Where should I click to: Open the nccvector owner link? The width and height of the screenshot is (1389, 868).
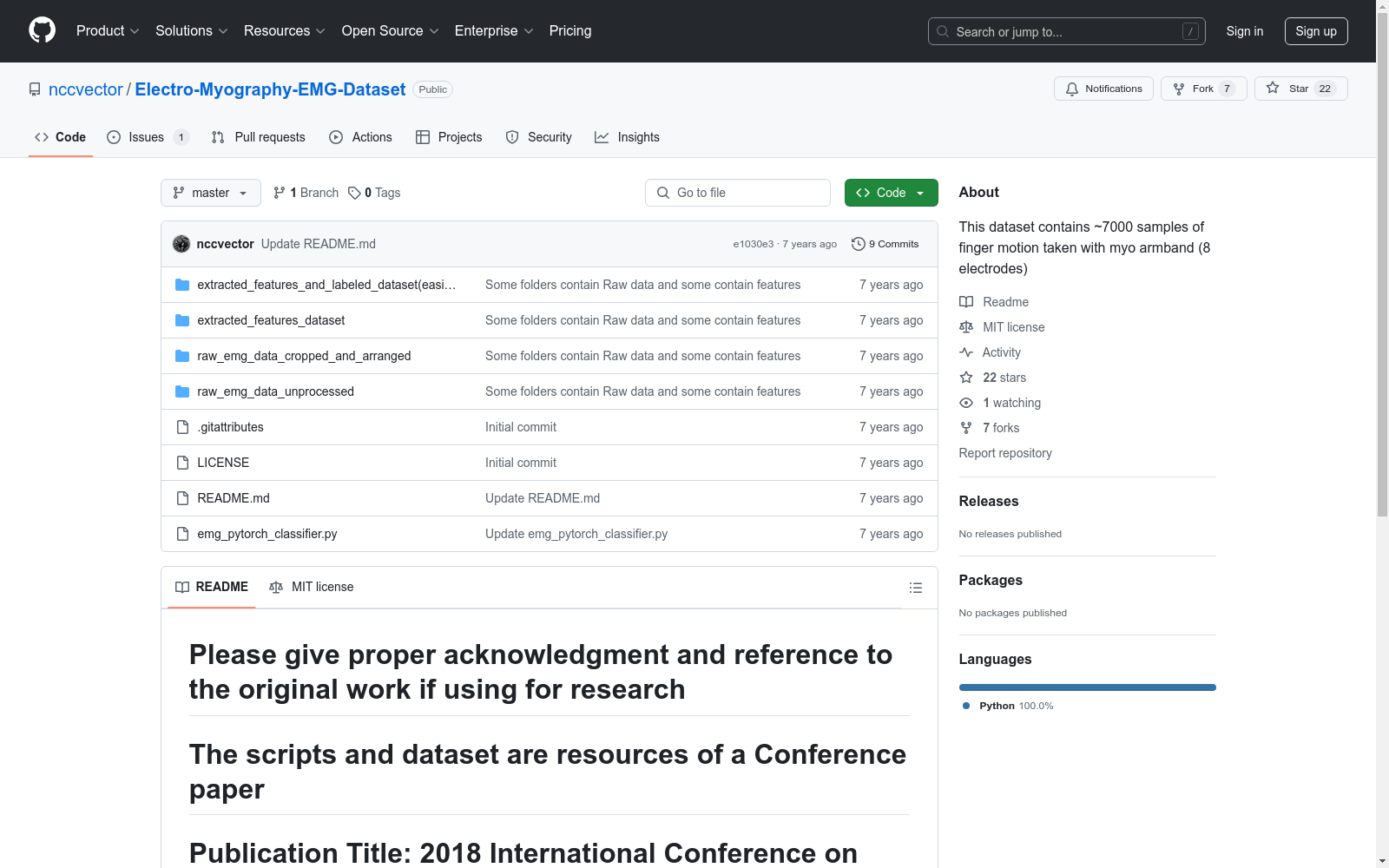point(86,89)
